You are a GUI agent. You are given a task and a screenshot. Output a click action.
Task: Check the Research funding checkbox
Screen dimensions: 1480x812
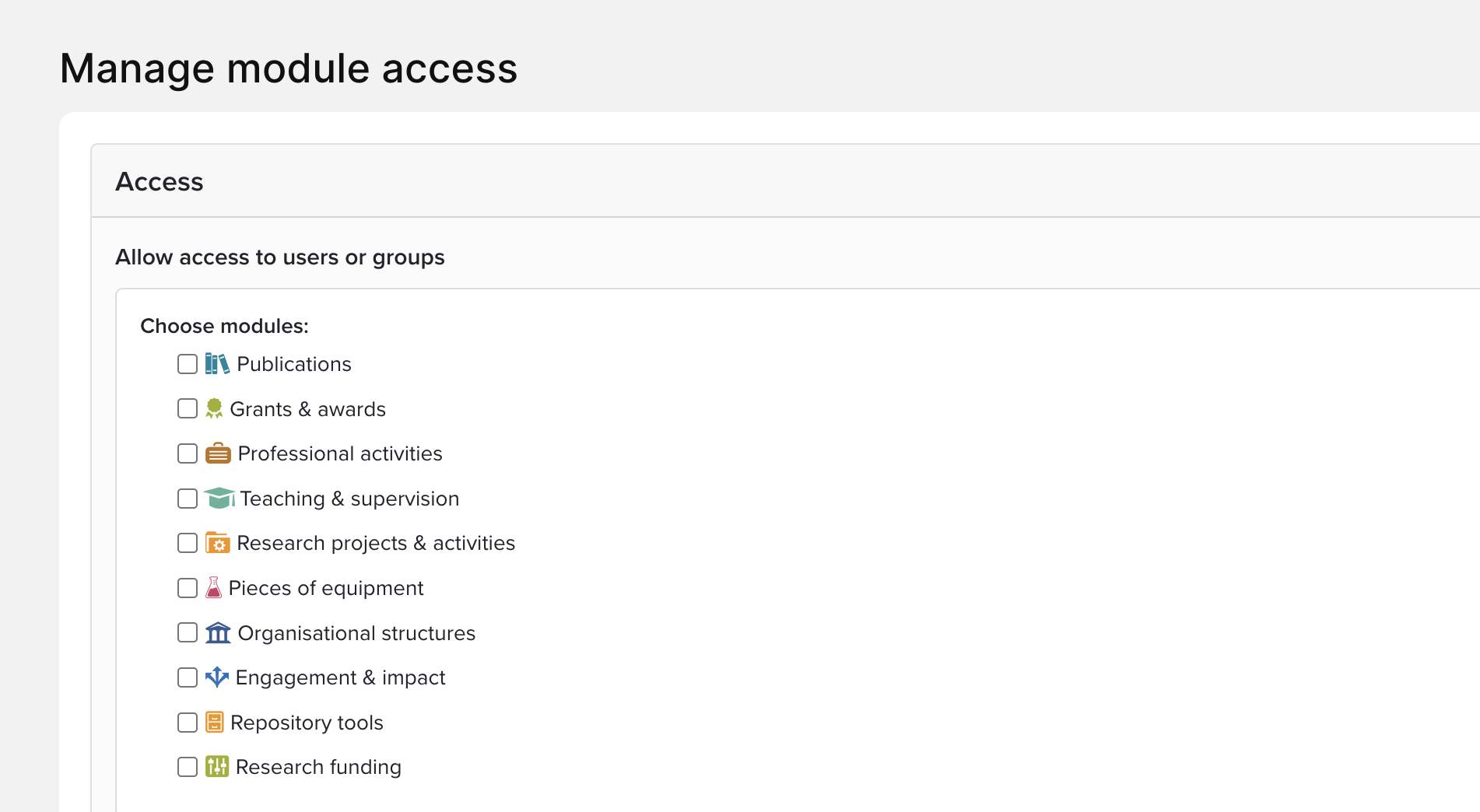point(188,767)
